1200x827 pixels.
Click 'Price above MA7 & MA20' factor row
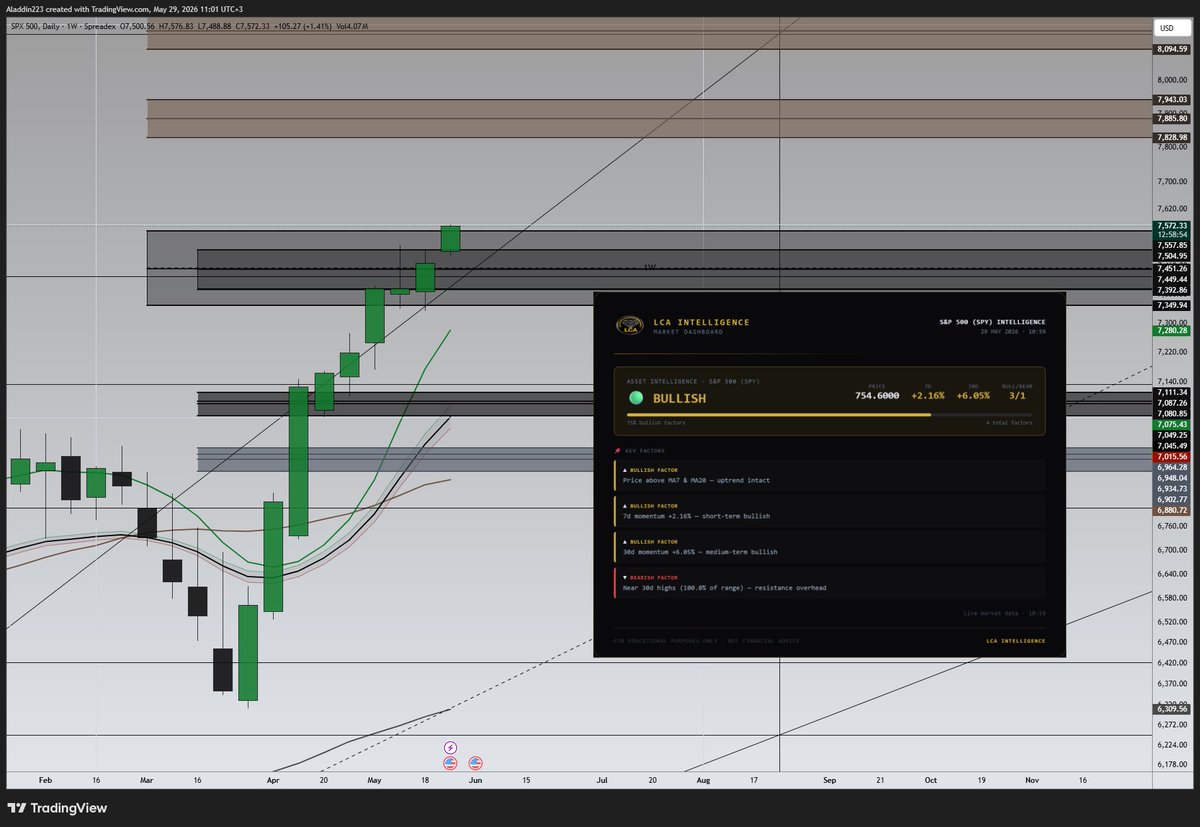coord(830,476)
